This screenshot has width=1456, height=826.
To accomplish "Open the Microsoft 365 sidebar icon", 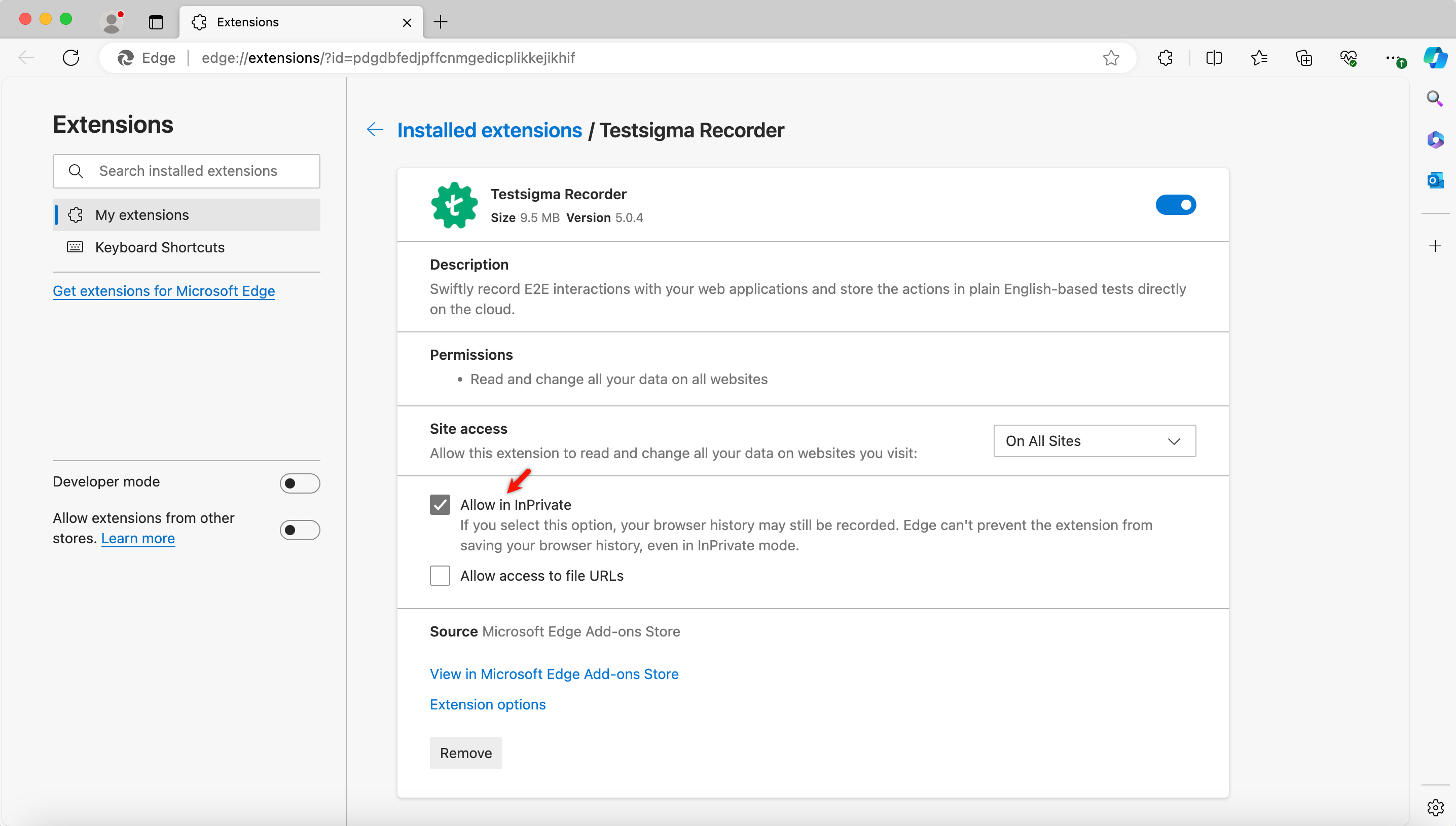I will [1435, 139].
